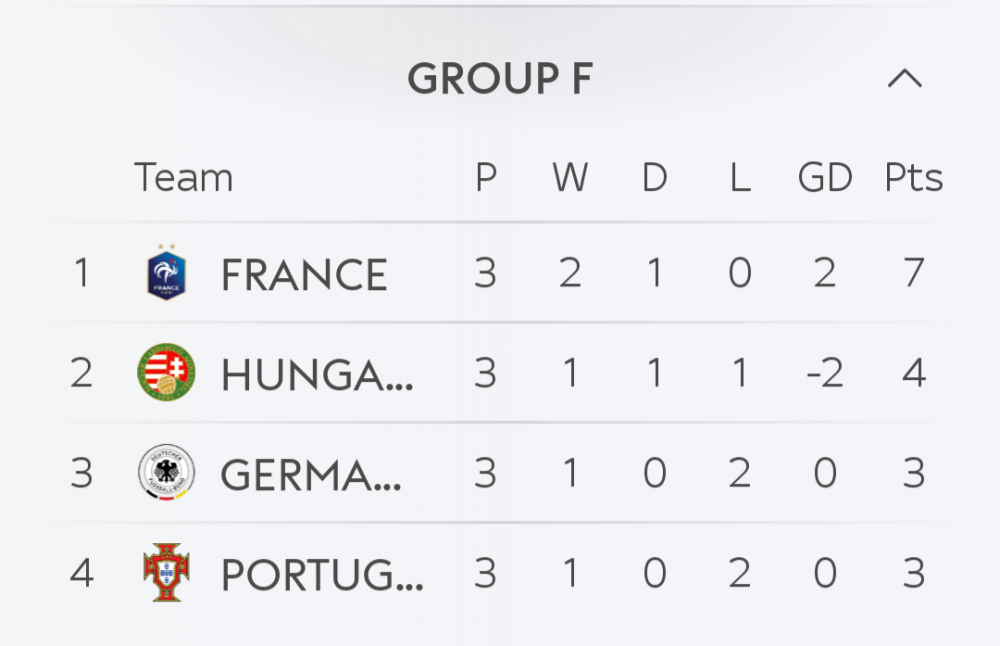Open the truncated PORTUG... team name
Viewport: 1000px width, 646px height.
pyautogui.click(x=321, y=575)
